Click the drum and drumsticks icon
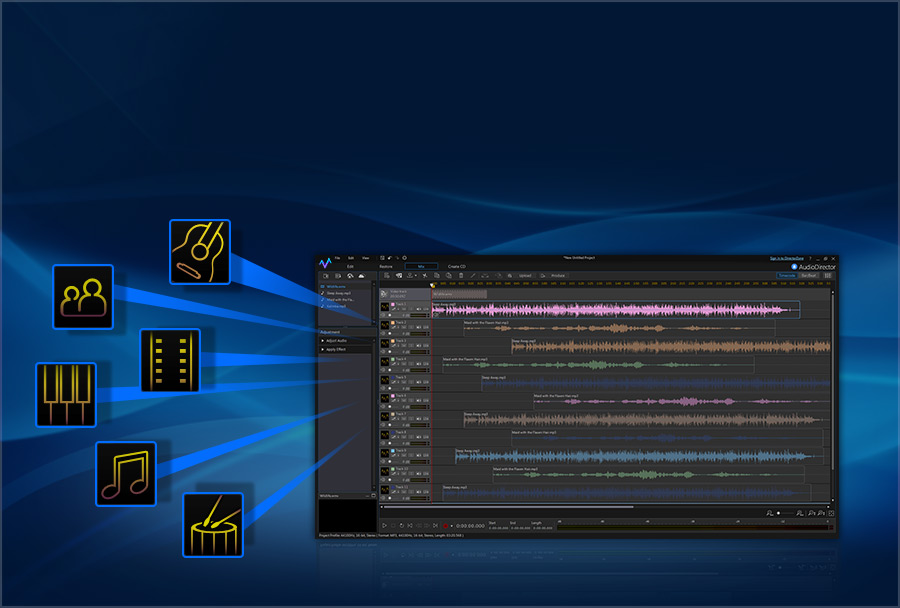Viewport: 900px width, 608px height. (213, 525)
